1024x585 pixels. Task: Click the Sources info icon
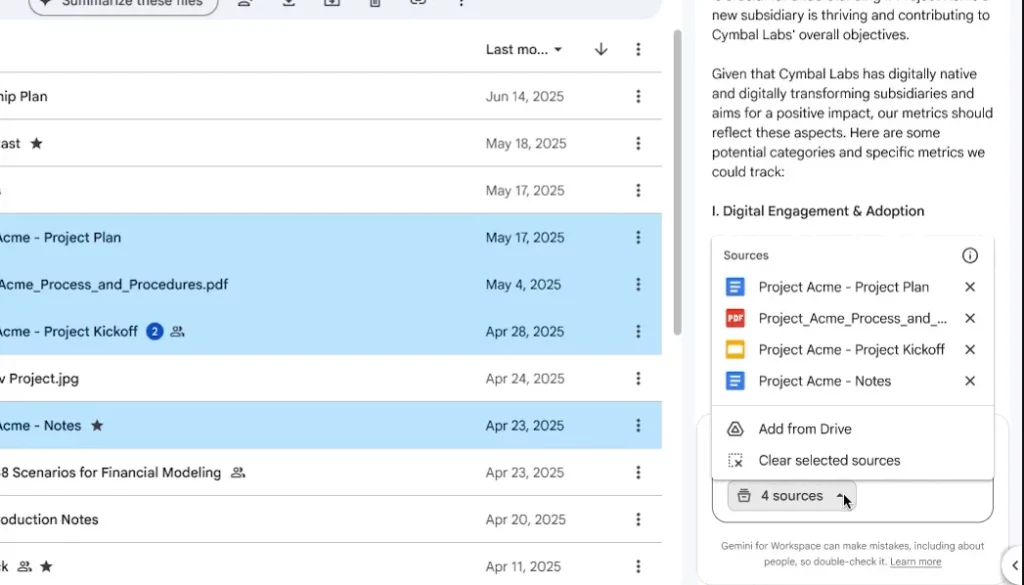click(x=970, y=255)
